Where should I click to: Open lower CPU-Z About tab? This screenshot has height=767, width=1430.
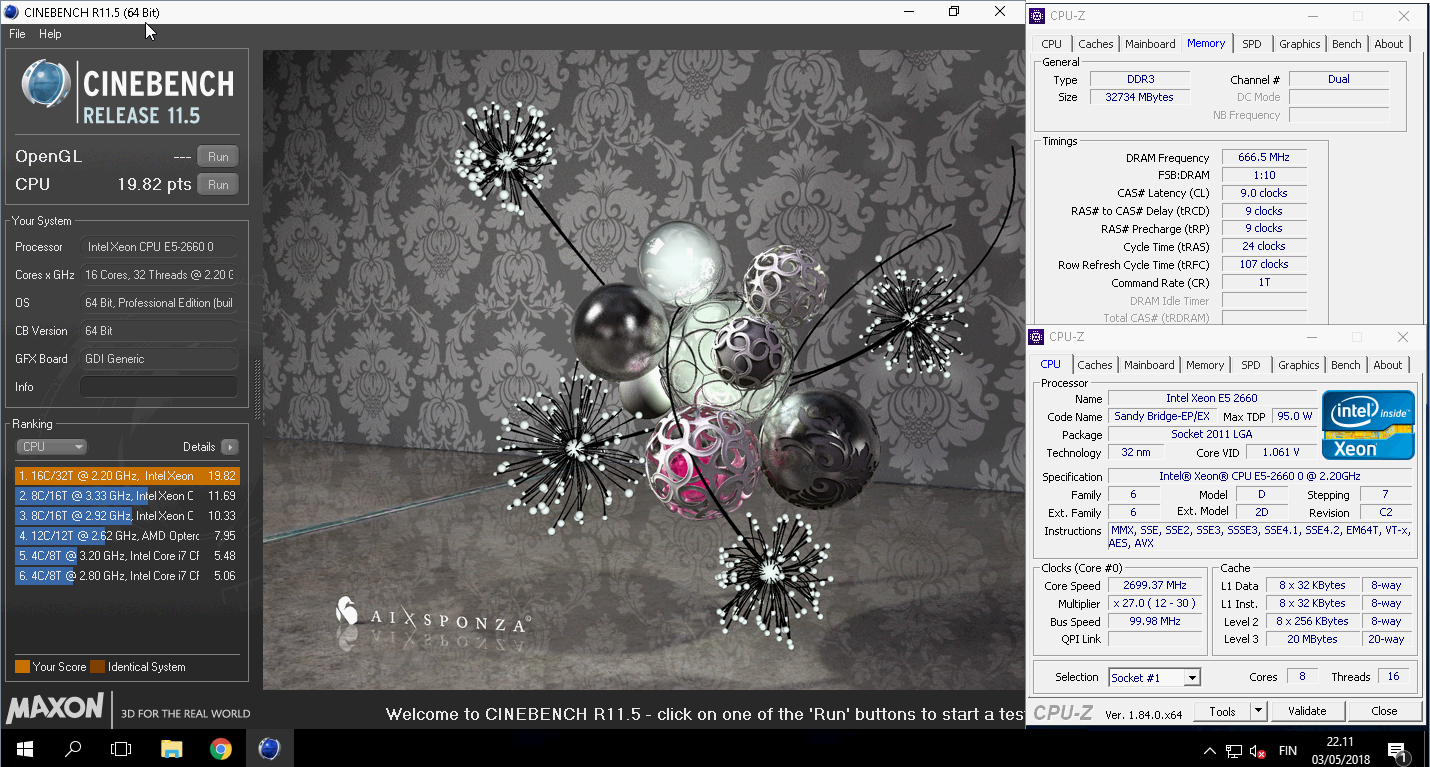click(x=1388, y=365)
